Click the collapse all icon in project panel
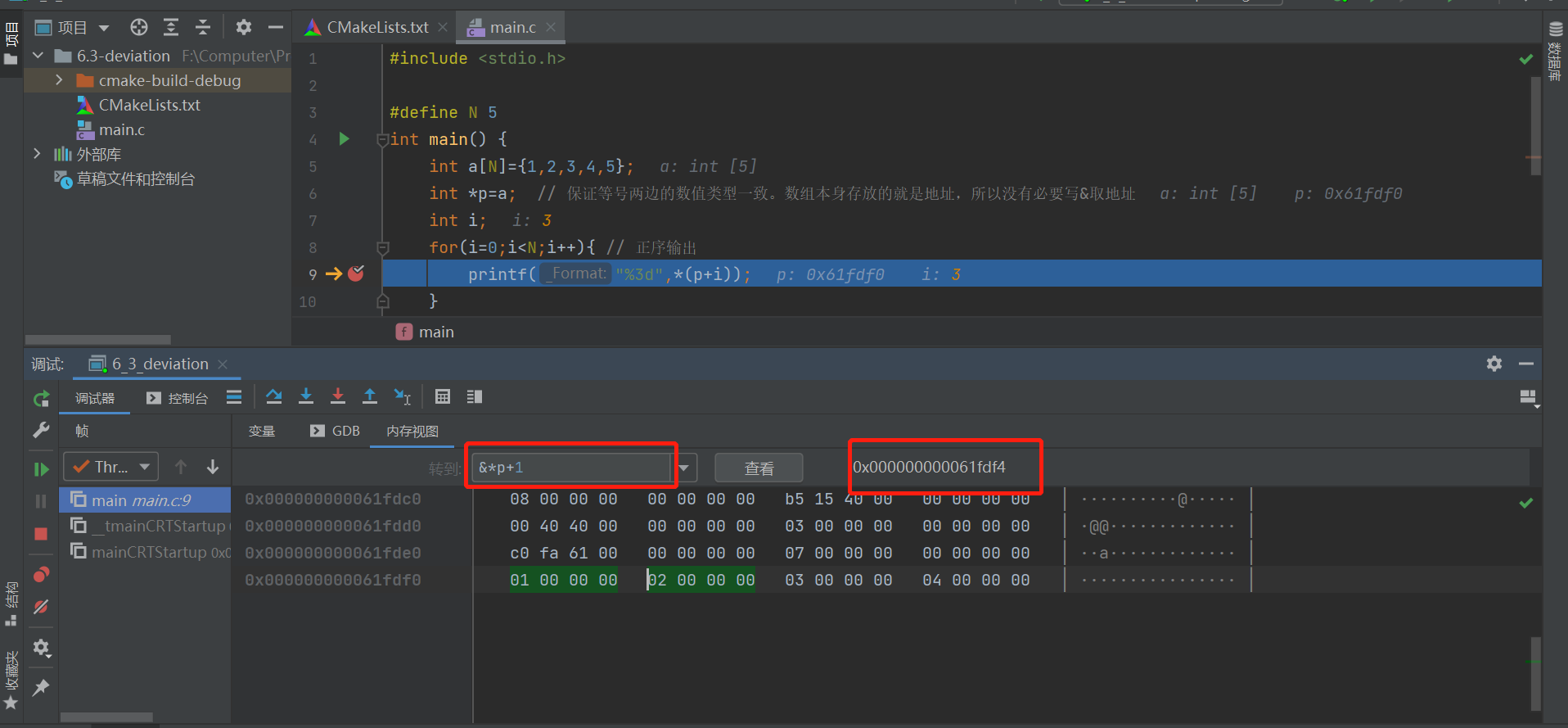The height and width of the screenshot is (728, 1568). click(x=203, y=27)
